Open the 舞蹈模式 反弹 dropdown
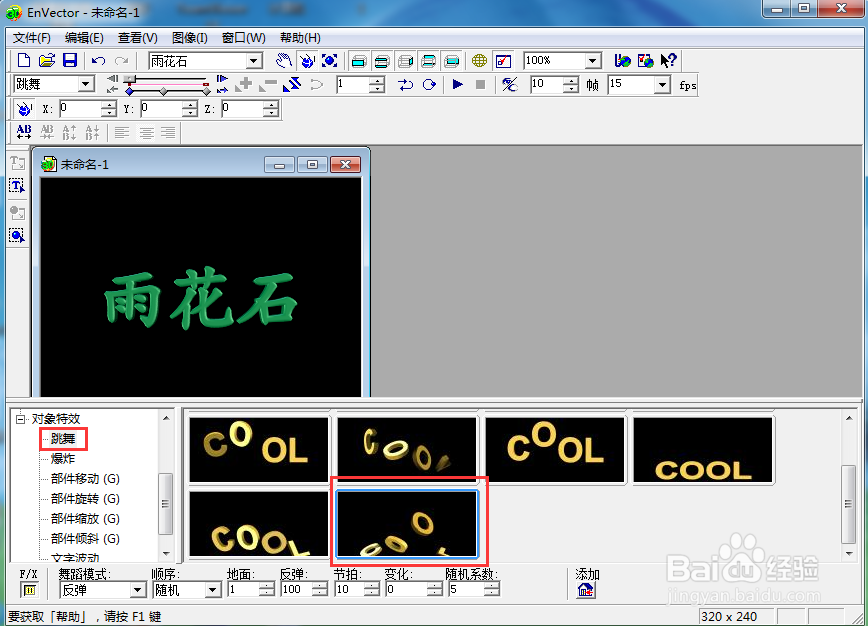The height and width of the screenshot is (626, 868). point(138,590)
